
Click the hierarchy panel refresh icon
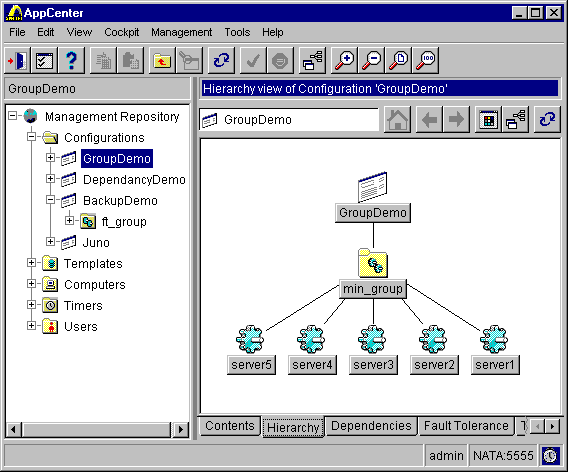[547, 120]
